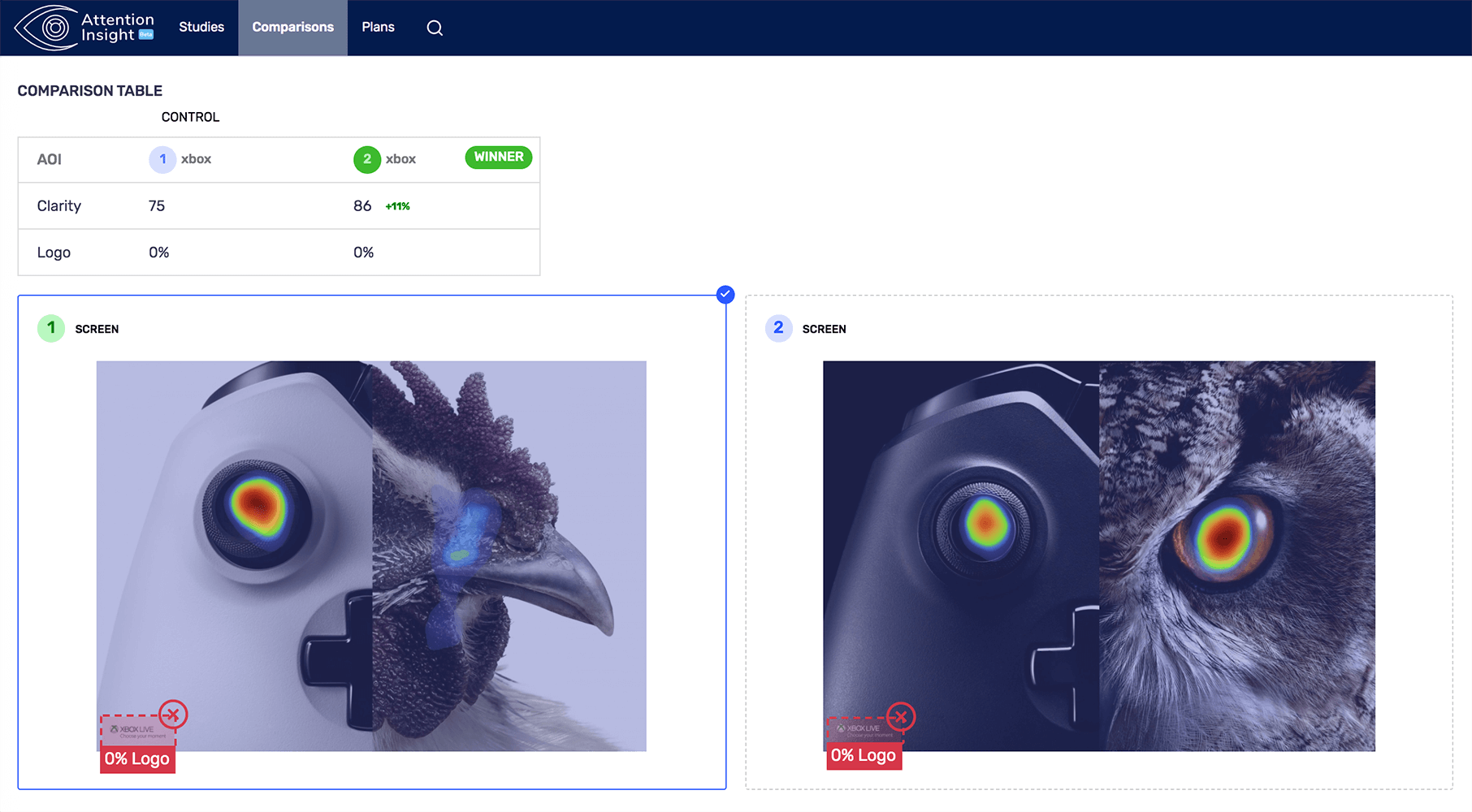Click the blue 1 badge beside xbox

coord(162,159)
